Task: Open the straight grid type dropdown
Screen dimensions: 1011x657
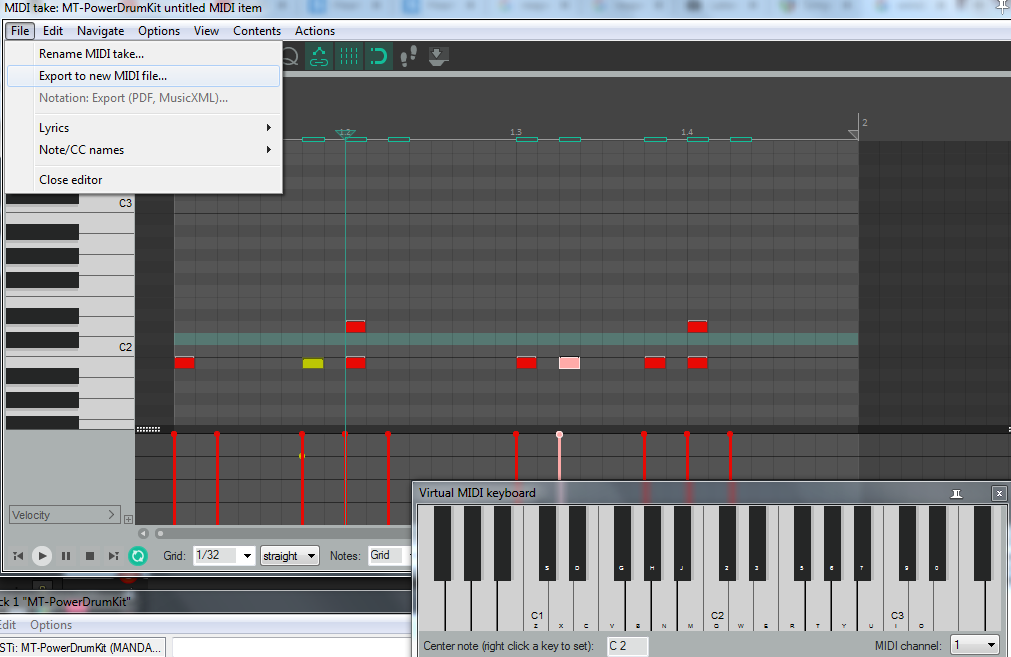Action: [289, 556]
